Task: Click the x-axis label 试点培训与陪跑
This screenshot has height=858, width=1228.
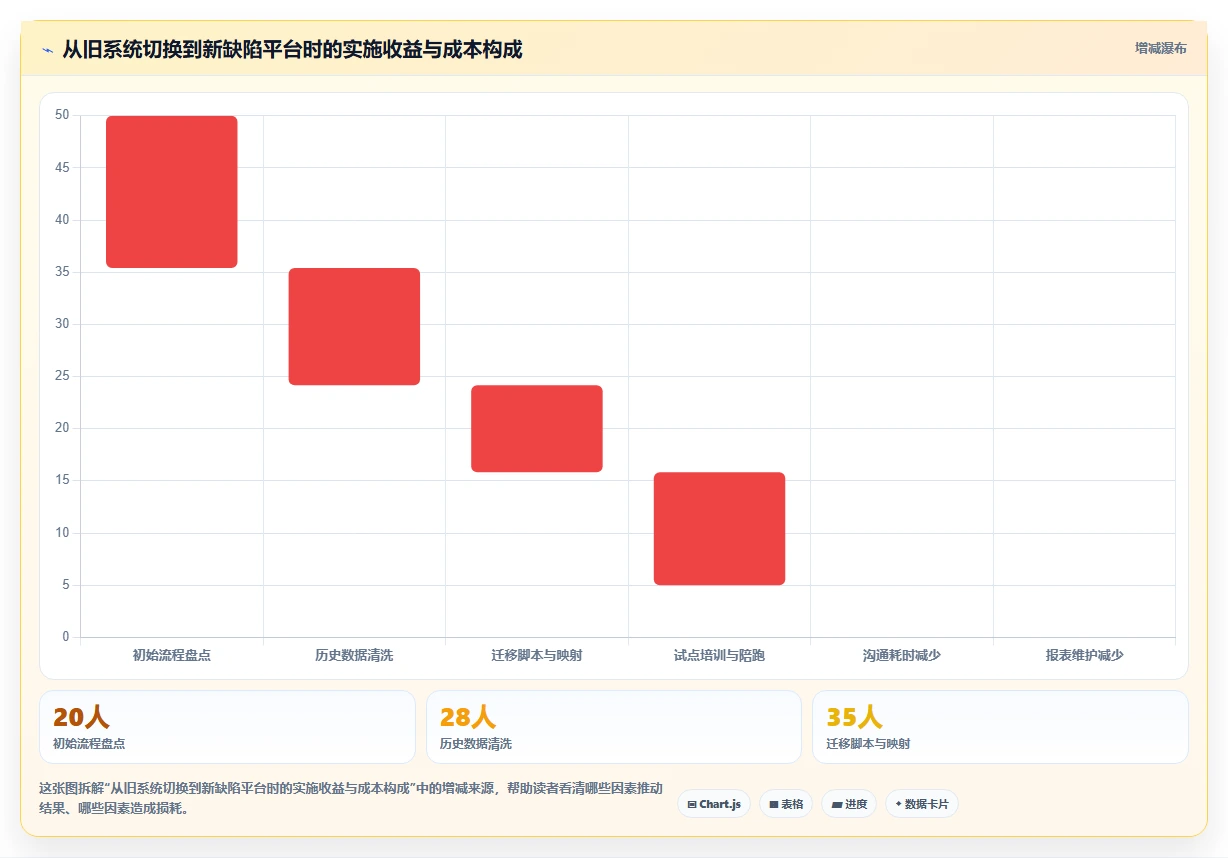Action: point(719,656)
